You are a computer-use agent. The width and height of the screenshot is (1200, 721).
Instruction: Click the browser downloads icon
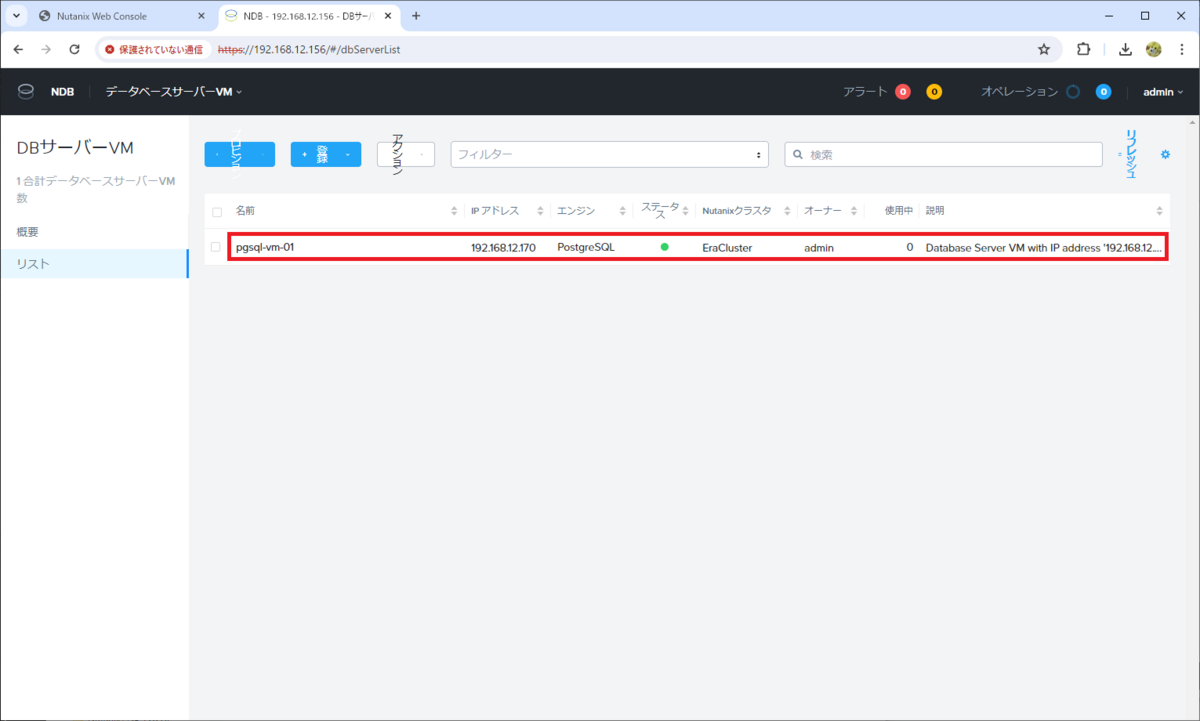pos(1124,48)
